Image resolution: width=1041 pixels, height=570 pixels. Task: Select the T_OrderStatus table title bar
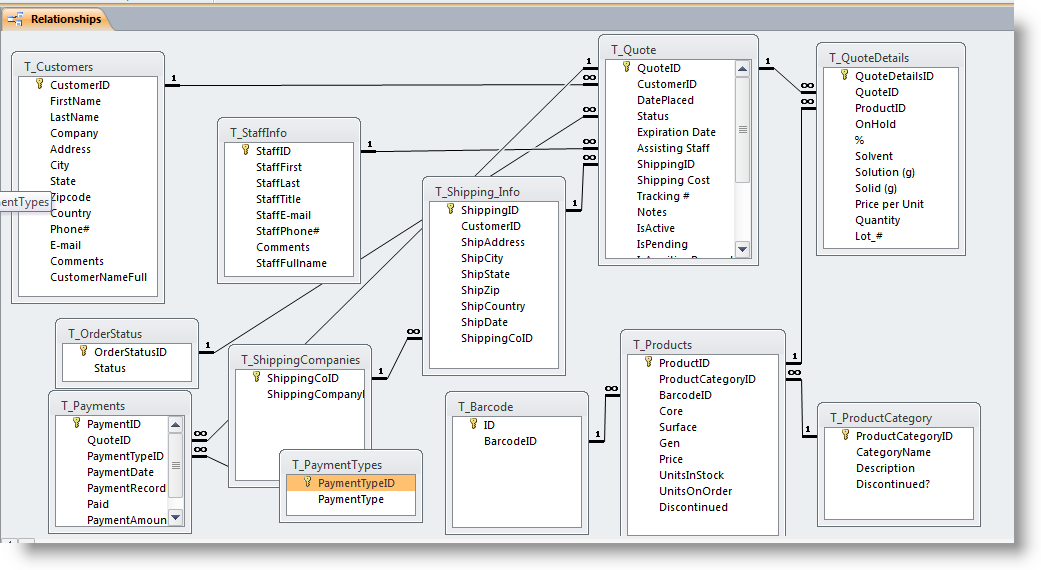[127, 334]
